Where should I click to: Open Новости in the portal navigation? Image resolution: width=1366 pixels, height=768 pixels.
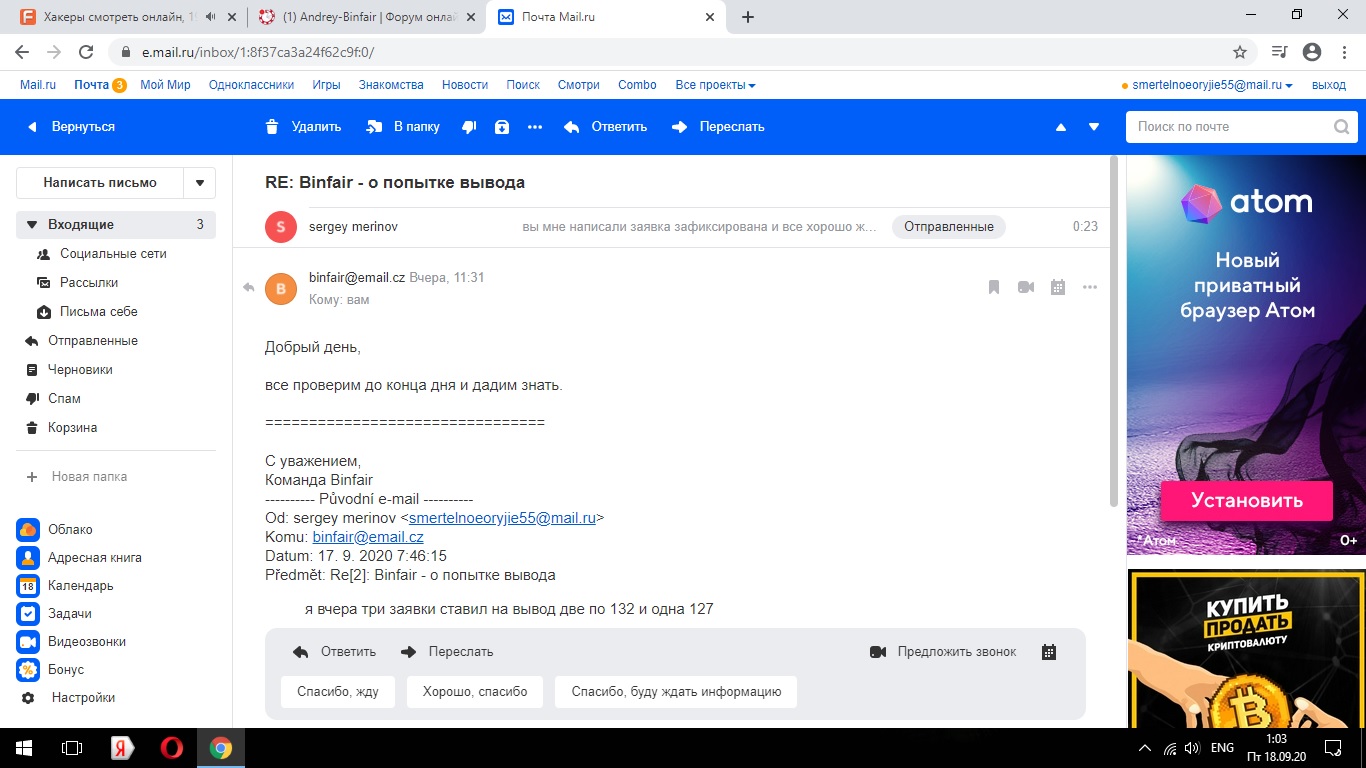[465, 85]
